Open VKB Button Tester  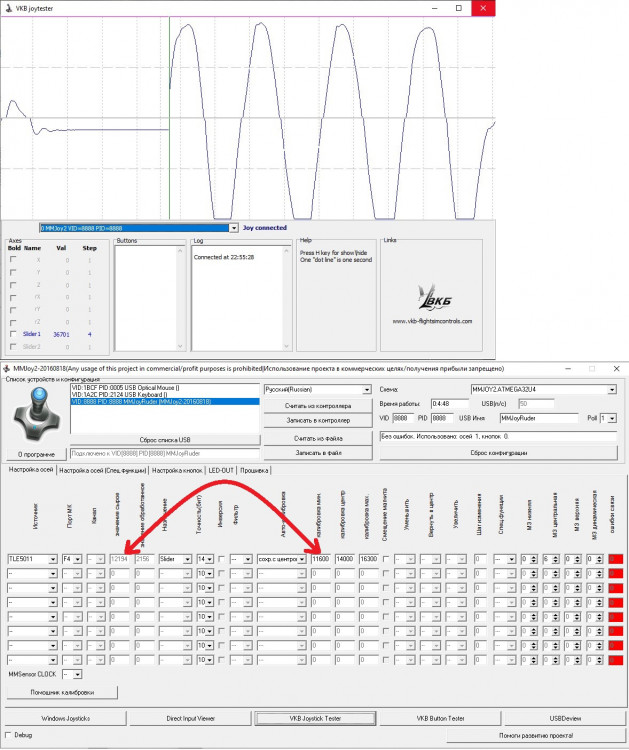(440, 718)
